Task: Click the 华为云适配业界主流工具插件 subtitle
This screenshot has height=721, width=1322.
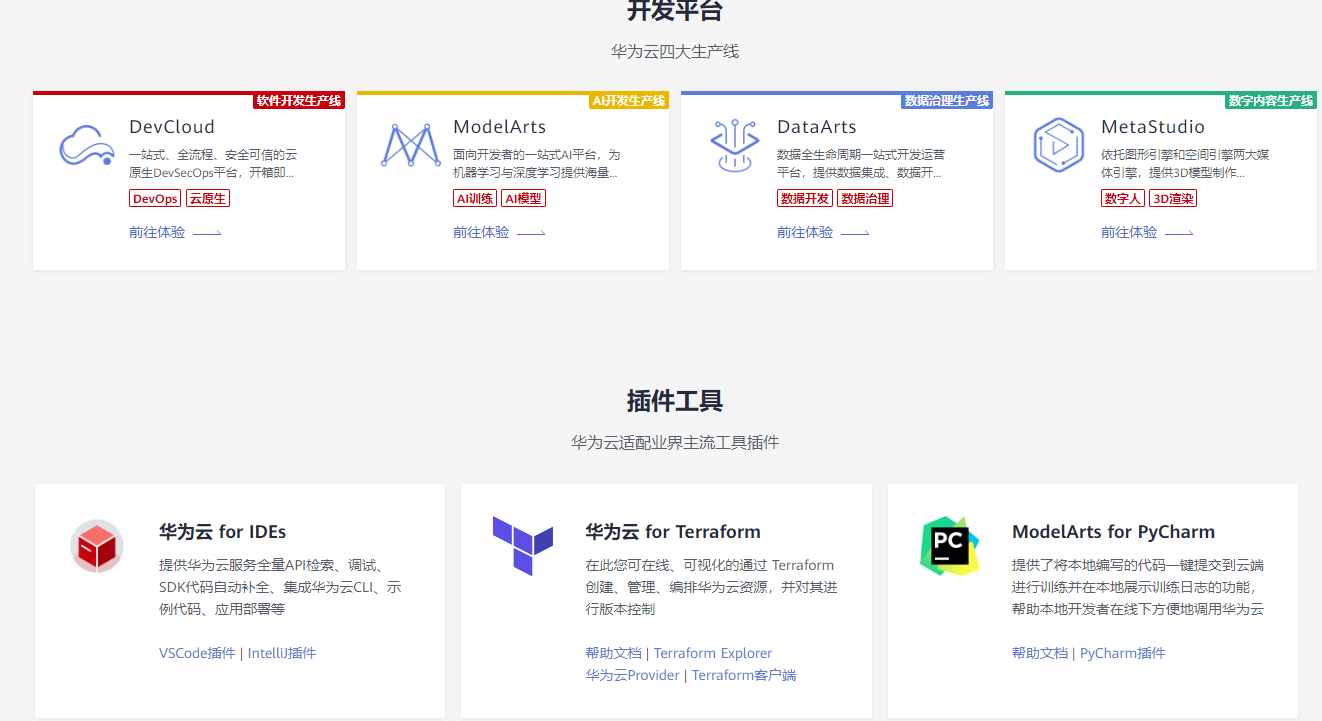Action: point(675,441)
